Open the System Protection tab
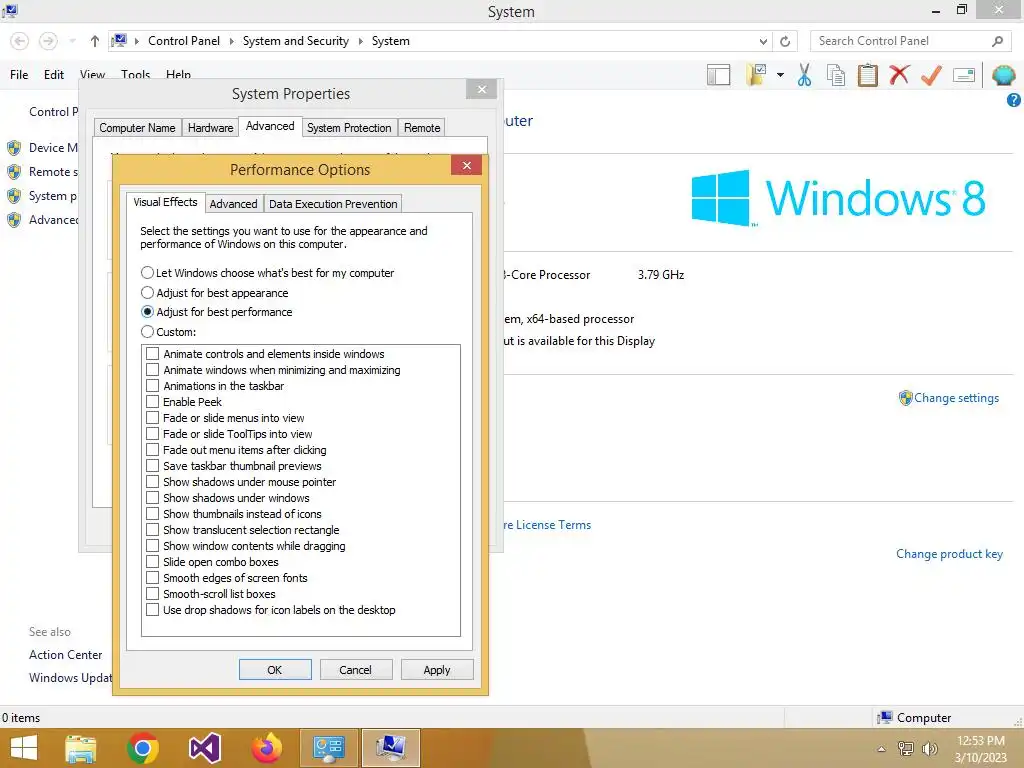This screenshot has width=1024, height=768. click(x=349, y=128)
